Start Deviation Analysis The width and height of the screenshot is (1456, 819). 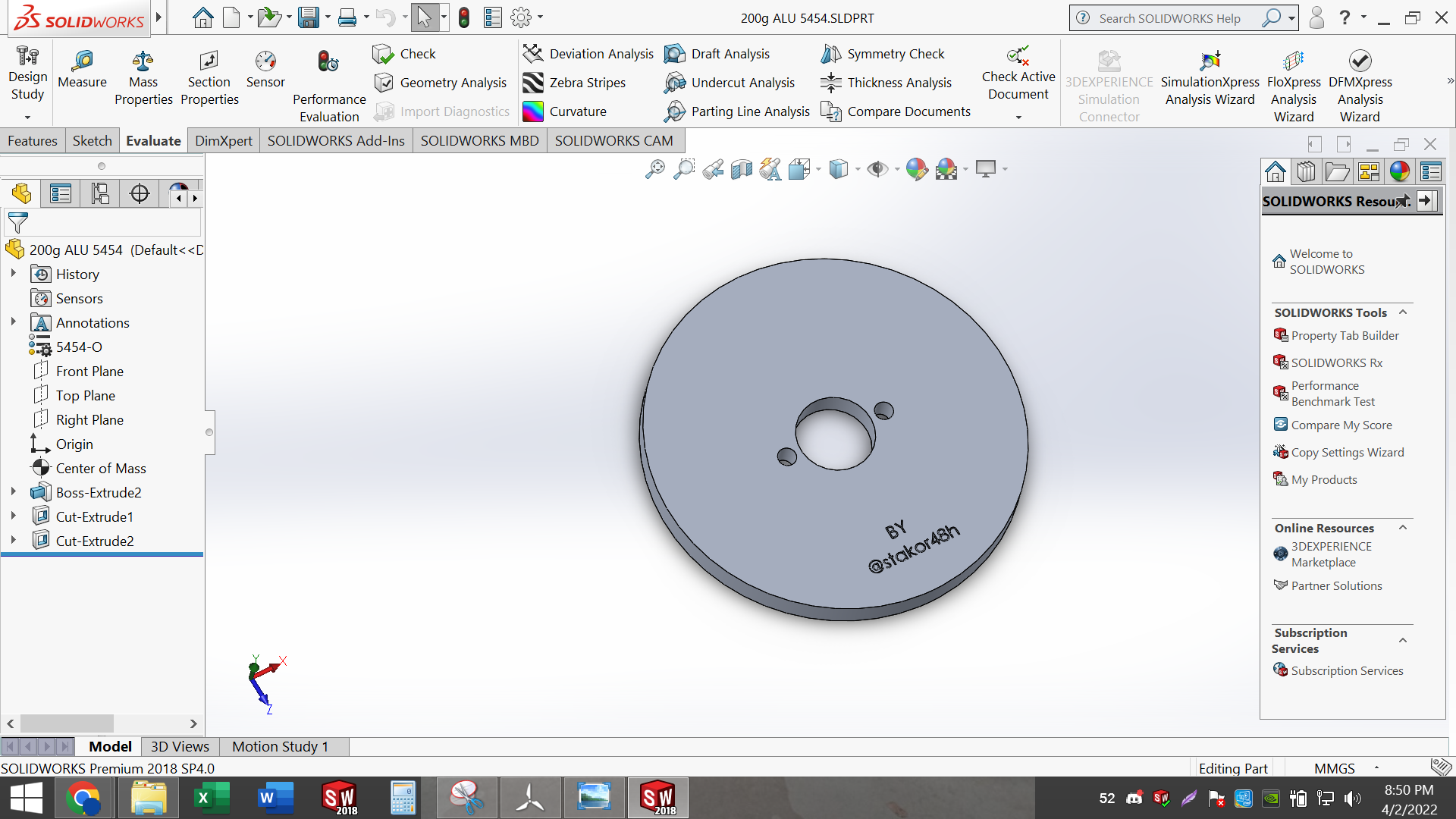coord(588,54)
